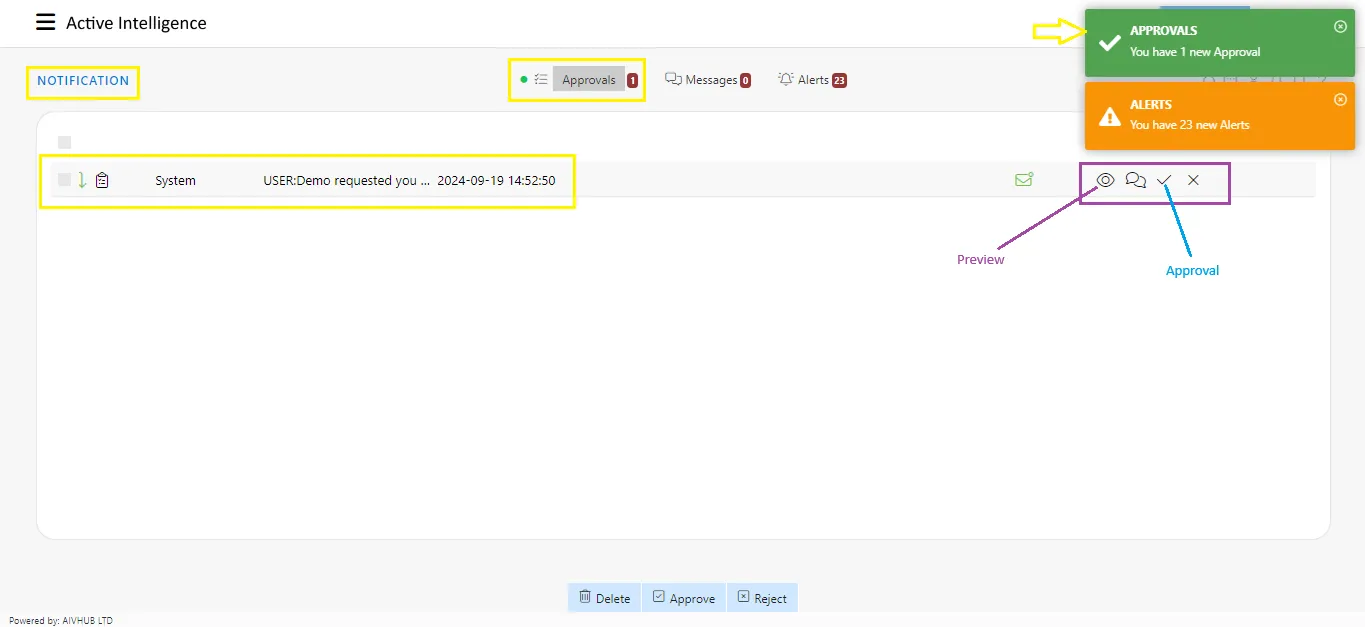
Task: Click the Active Intelligence title
Action: 136,23
